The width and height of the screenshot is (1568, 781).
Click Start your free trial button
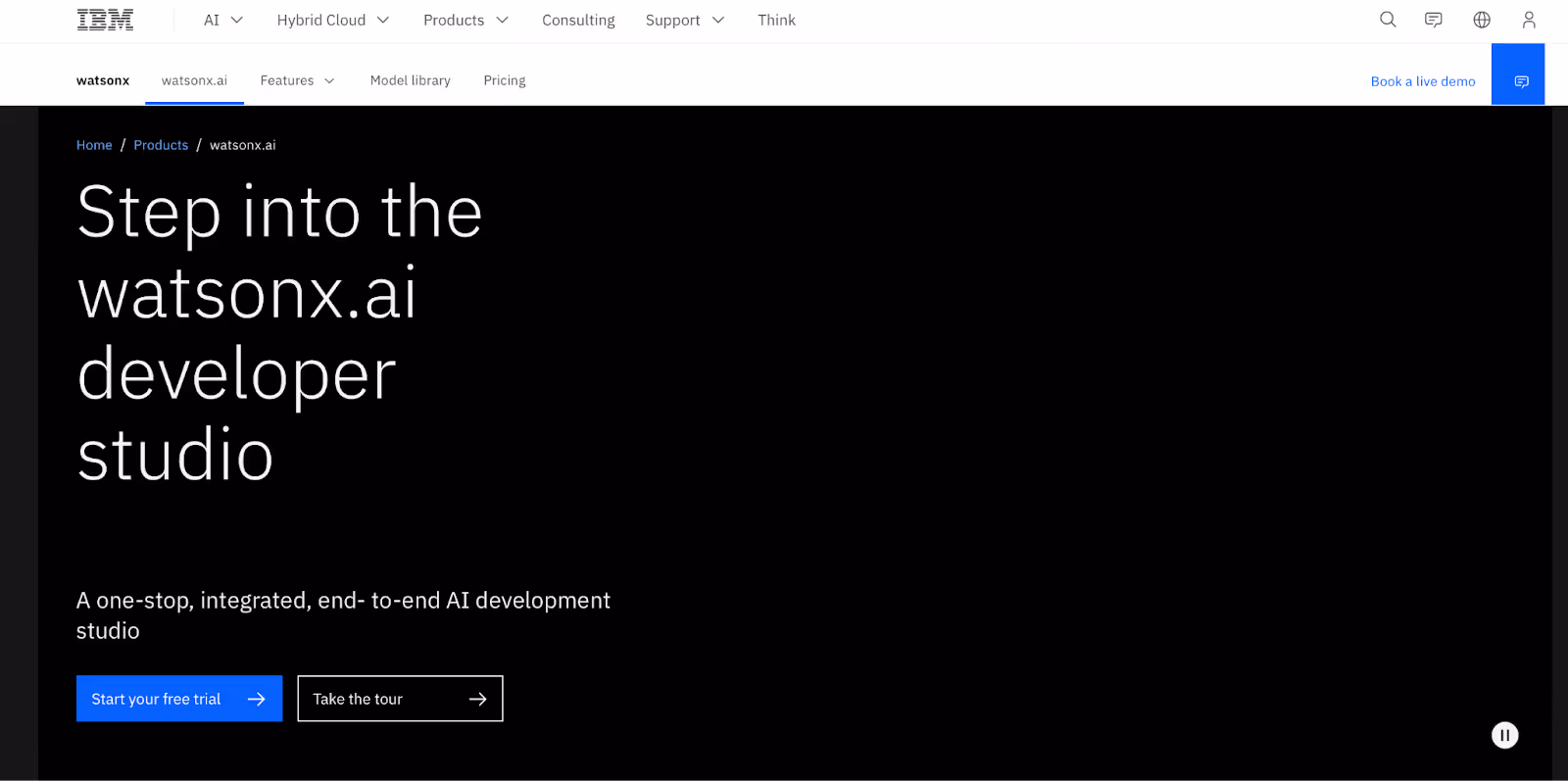pyautogui.click(x=179, y=699)
